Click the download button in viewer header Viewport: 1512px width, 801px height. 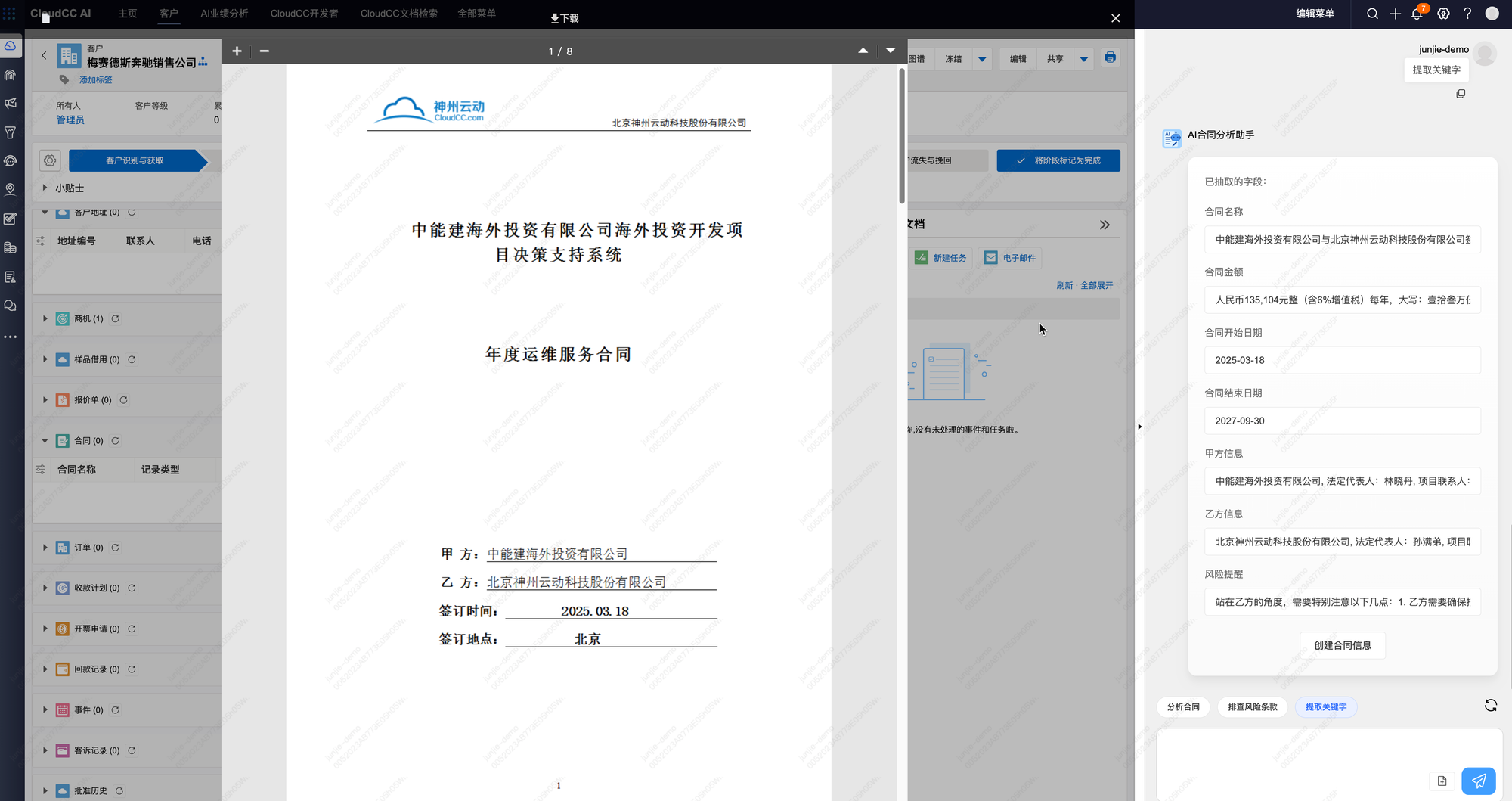[x=565, y=18]
